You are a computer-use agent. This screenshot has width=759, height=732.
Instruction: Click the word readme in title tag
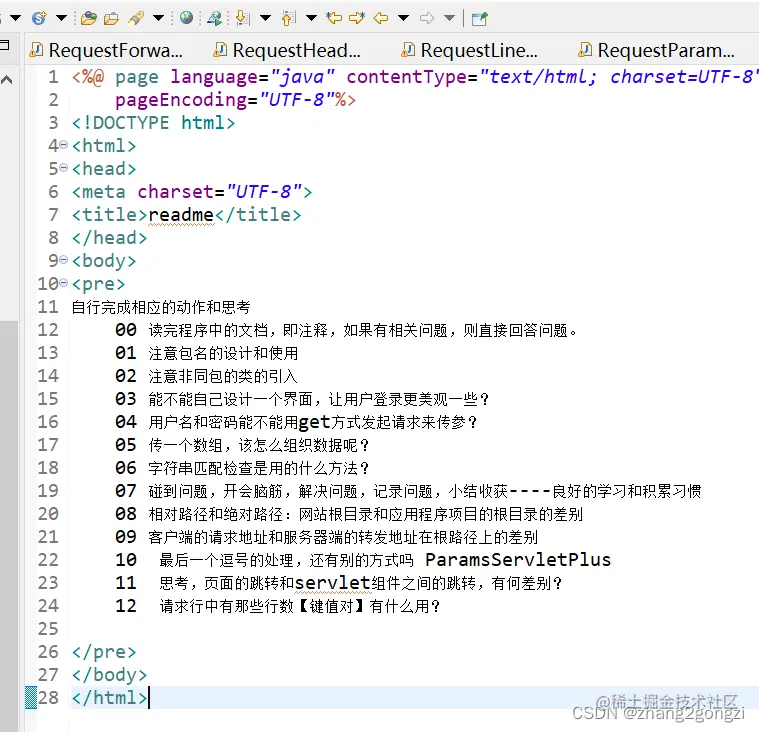181,214
